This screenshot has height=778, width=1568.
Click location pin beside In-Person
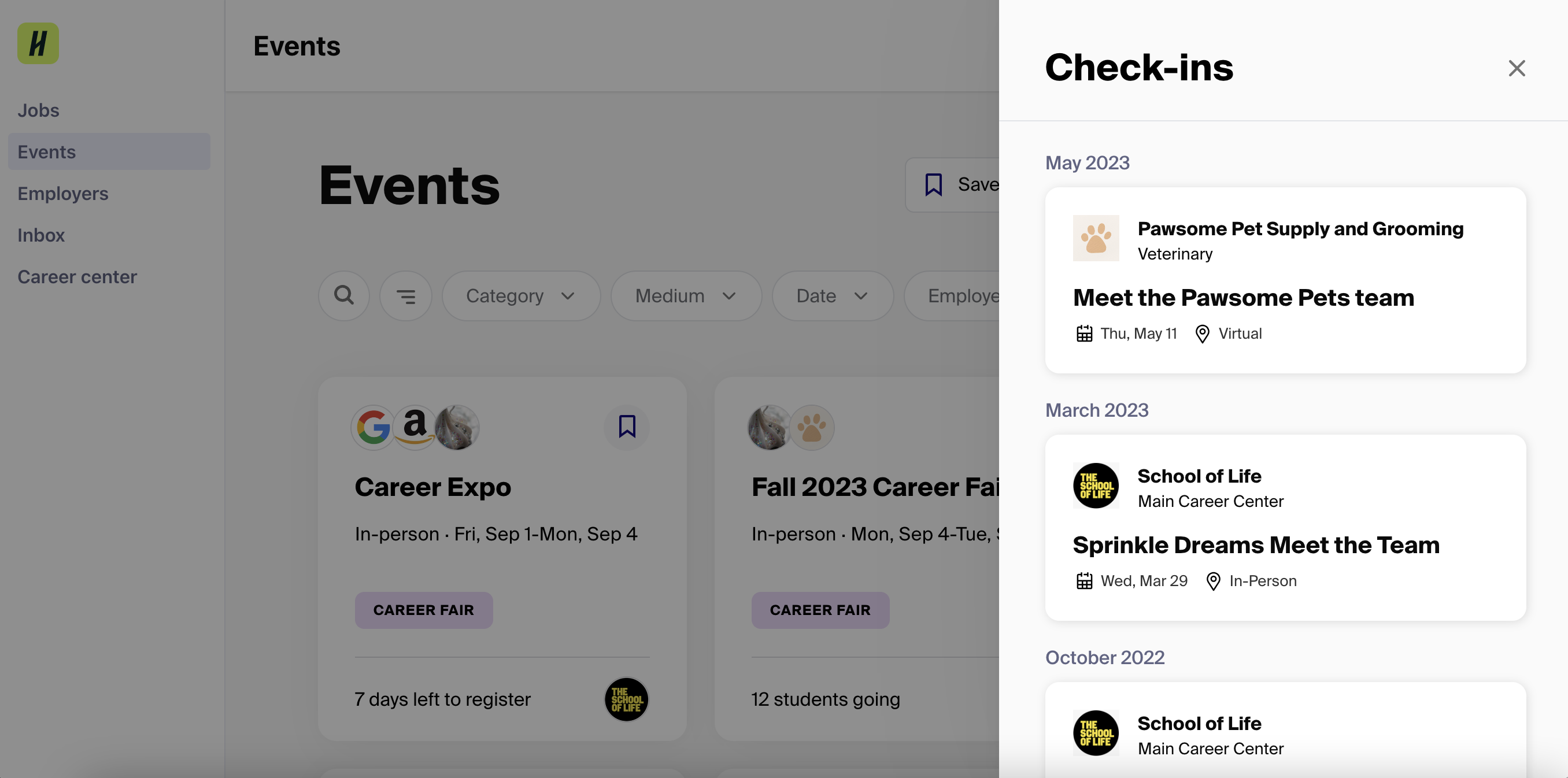(x=1213, y=581)
